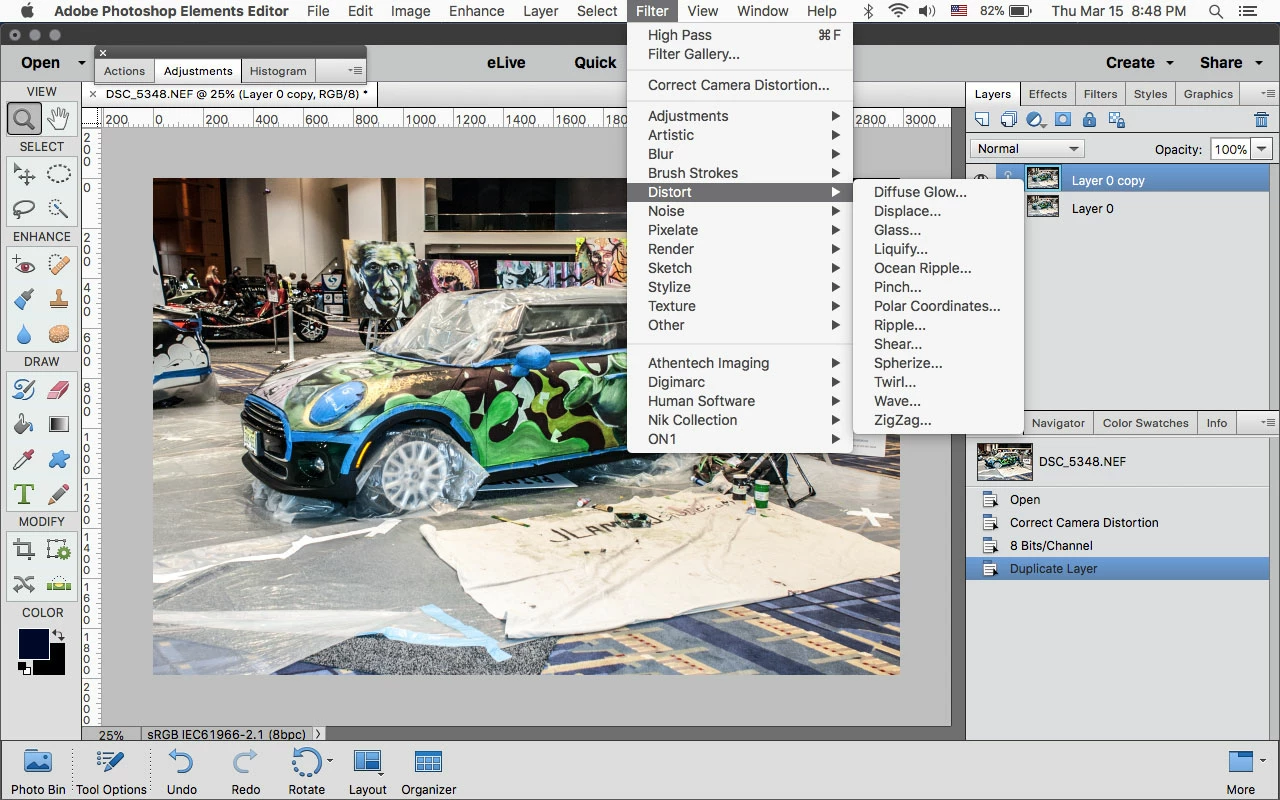This screenshot has width=1280, height=800.
Task: Select the Content-Aware Move tool
Action: (24, 584)
